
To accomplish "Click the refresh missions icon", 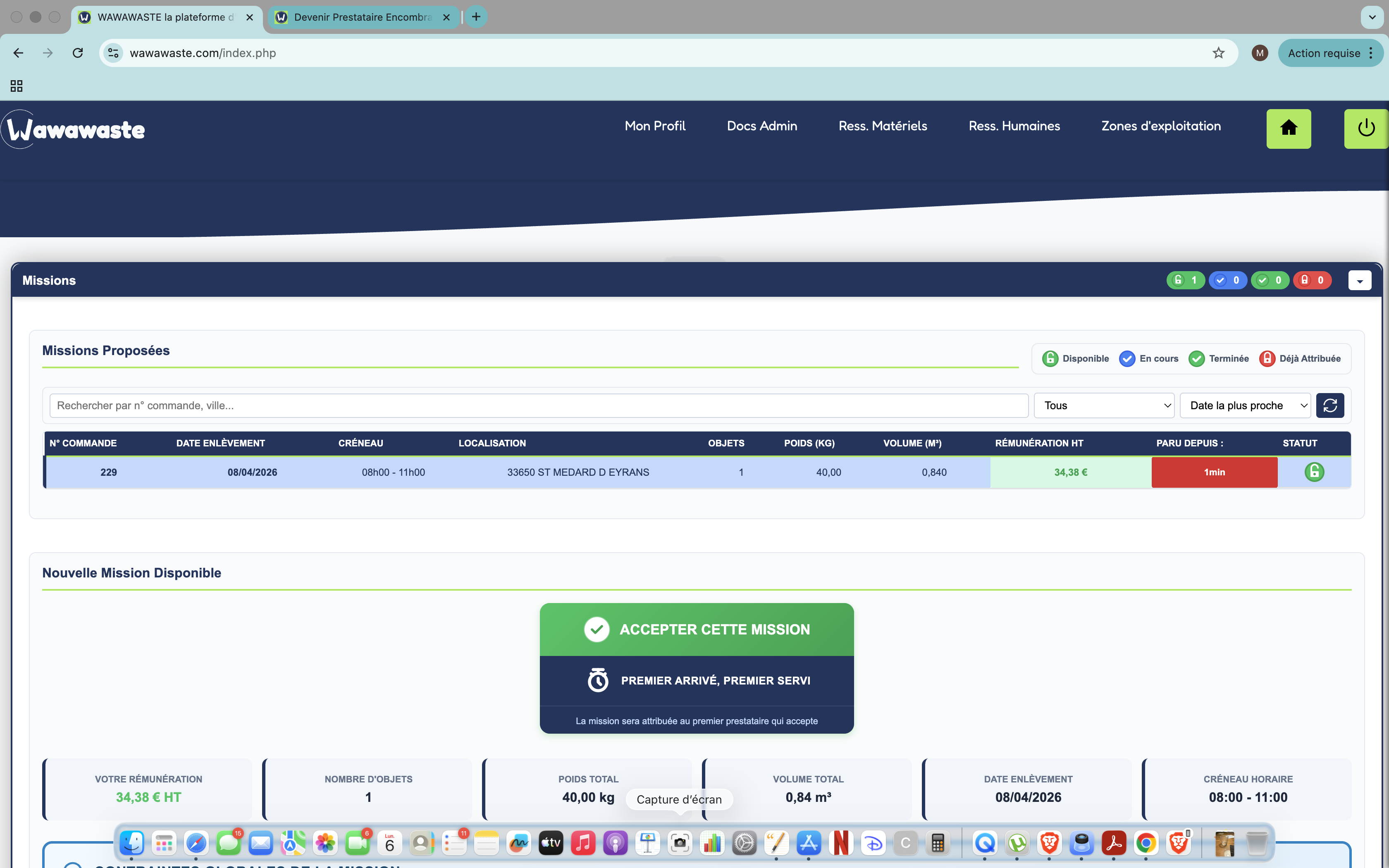I will pyautogui.click(x=1330, y=405).
